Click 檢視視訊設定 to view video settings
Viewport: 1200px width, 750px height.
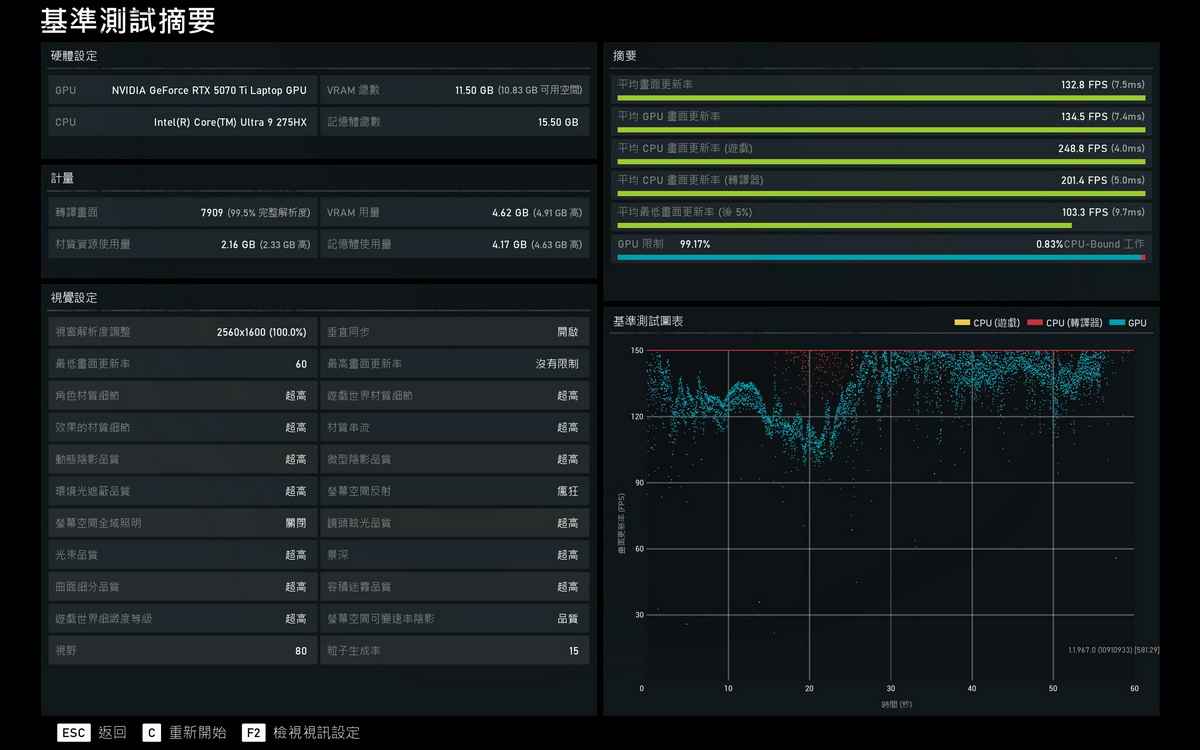pyautogui.click(x=316, y=733)
